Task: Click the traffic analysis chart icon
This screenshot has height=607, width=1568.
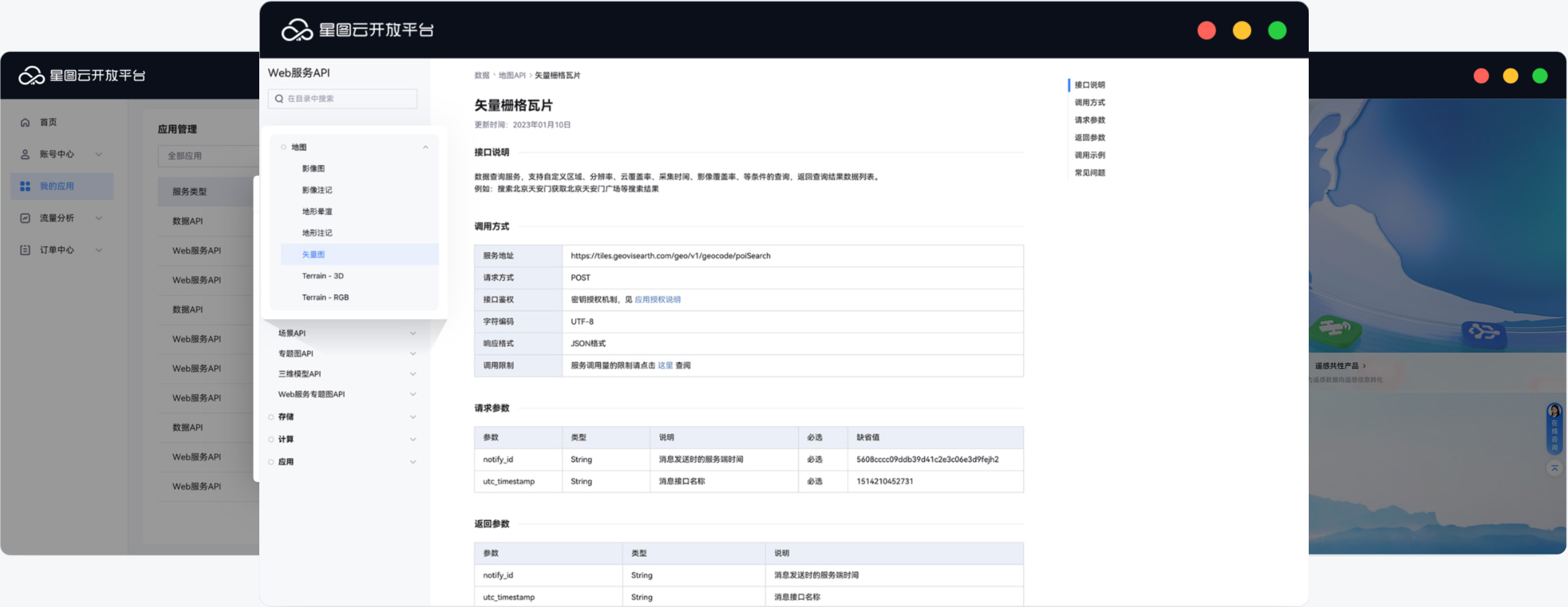Action: (x=25, y=218)
